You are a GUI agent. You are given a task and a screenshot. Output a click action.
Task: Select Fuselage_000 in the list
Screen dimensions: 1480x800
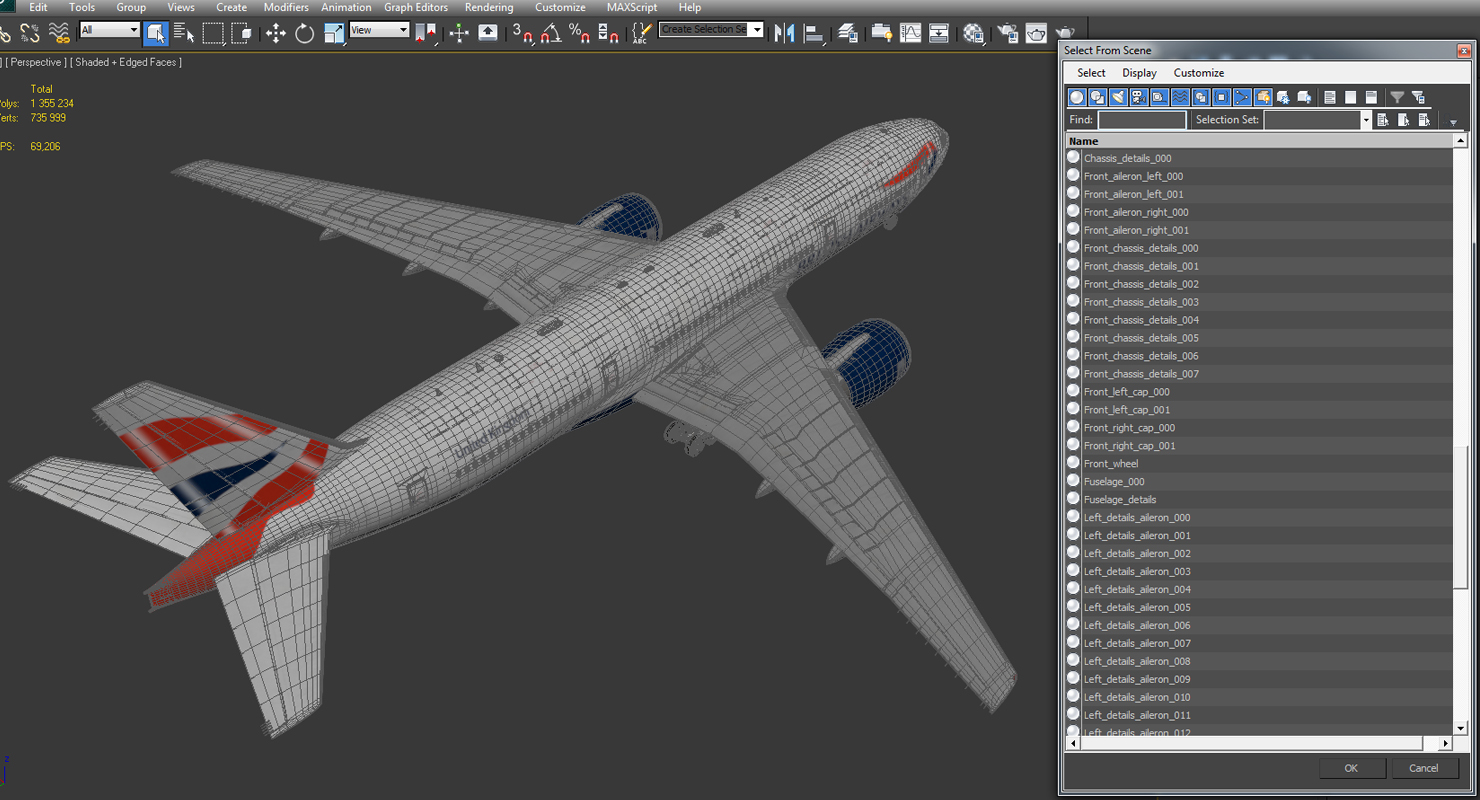point(1259,482)
